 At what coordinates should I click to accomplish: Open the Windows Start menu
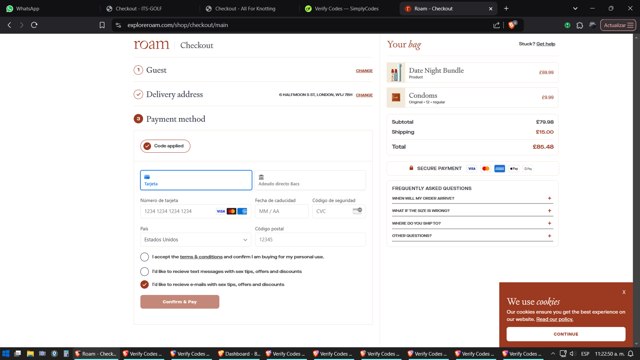coord(6,353)
